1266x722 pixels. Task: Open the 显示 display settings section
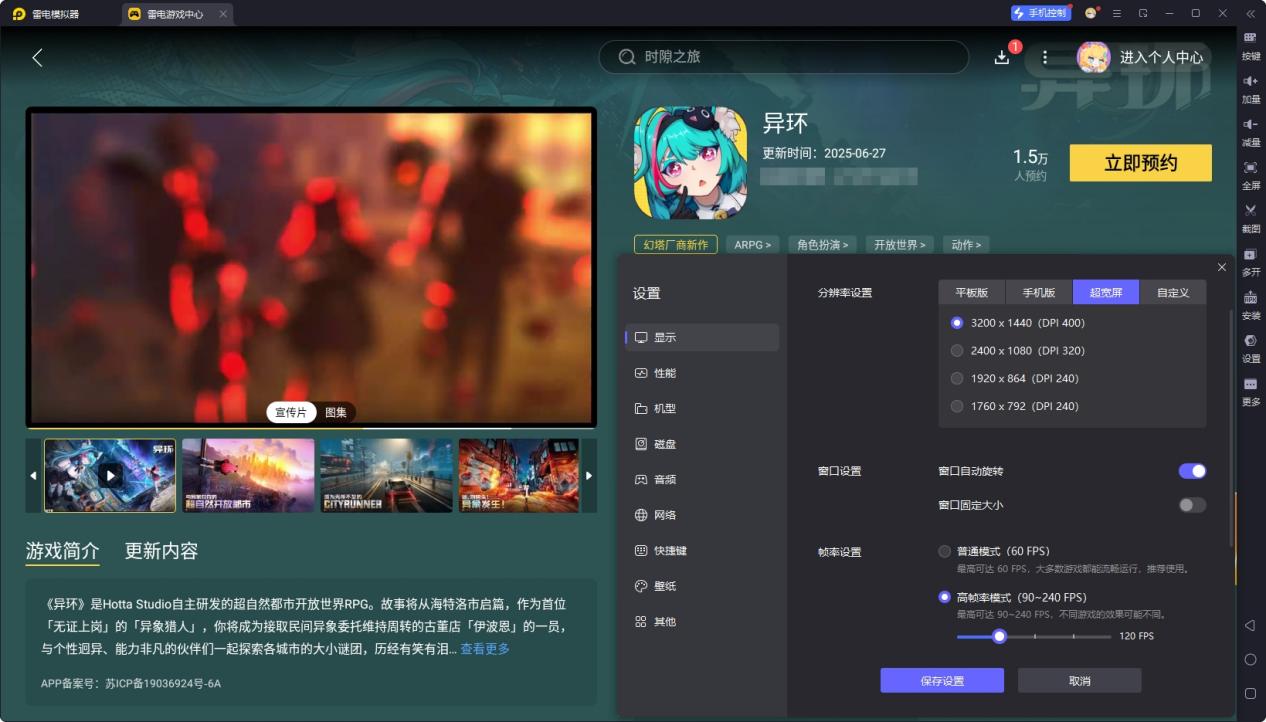coord(702,337)
